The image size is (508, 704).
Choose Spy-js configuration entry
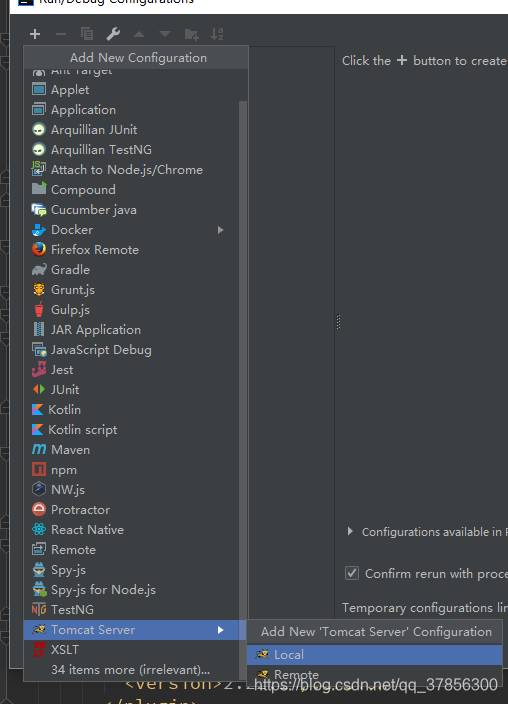click(x=135, y=570)
